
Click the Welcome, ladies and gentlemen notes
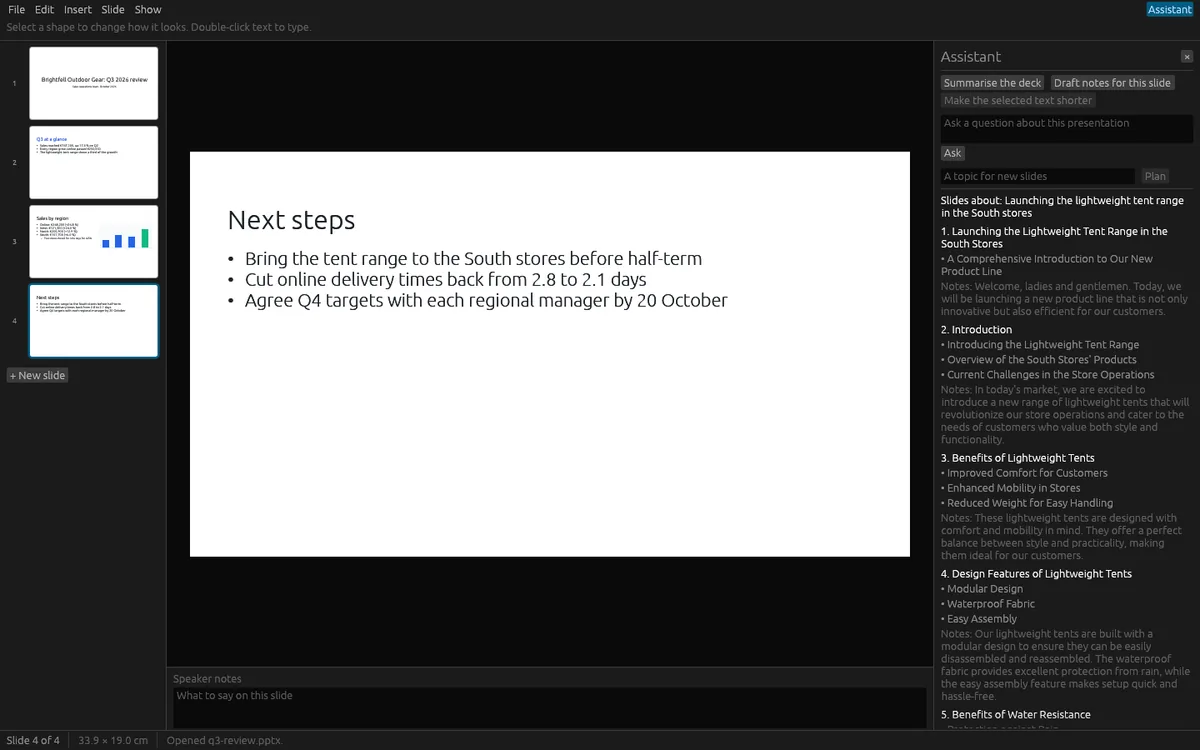(1065, 299)
